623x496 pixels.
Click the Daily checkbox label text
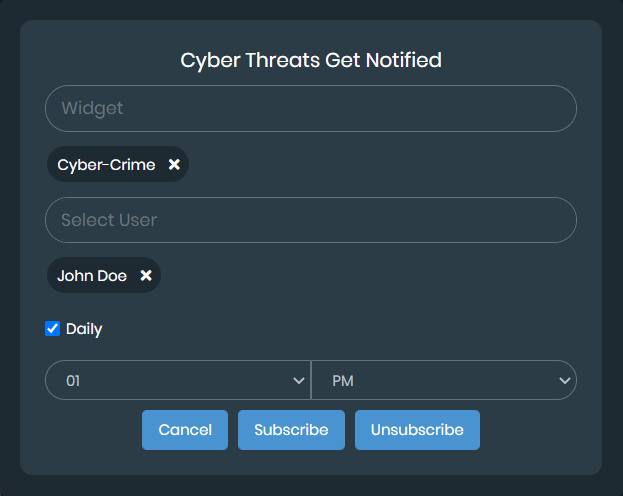(x=84, y=329)
